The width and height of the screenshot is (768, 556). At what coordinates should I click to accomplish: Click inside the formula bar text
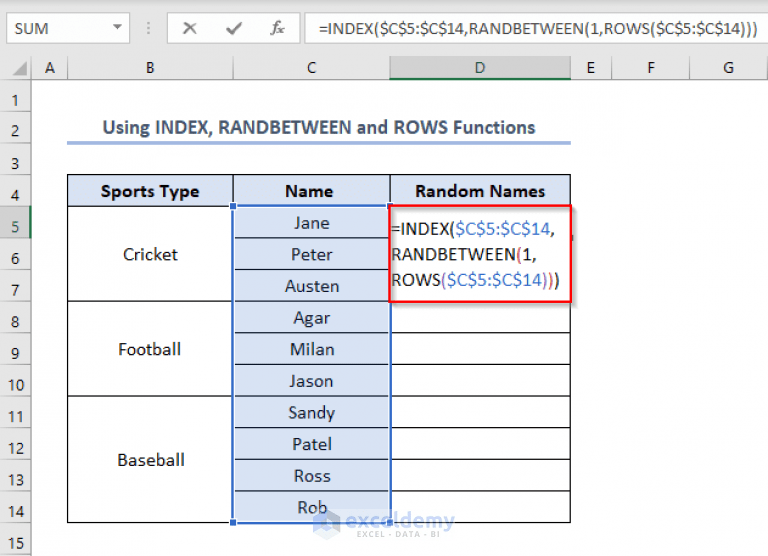tap(537, 28)
